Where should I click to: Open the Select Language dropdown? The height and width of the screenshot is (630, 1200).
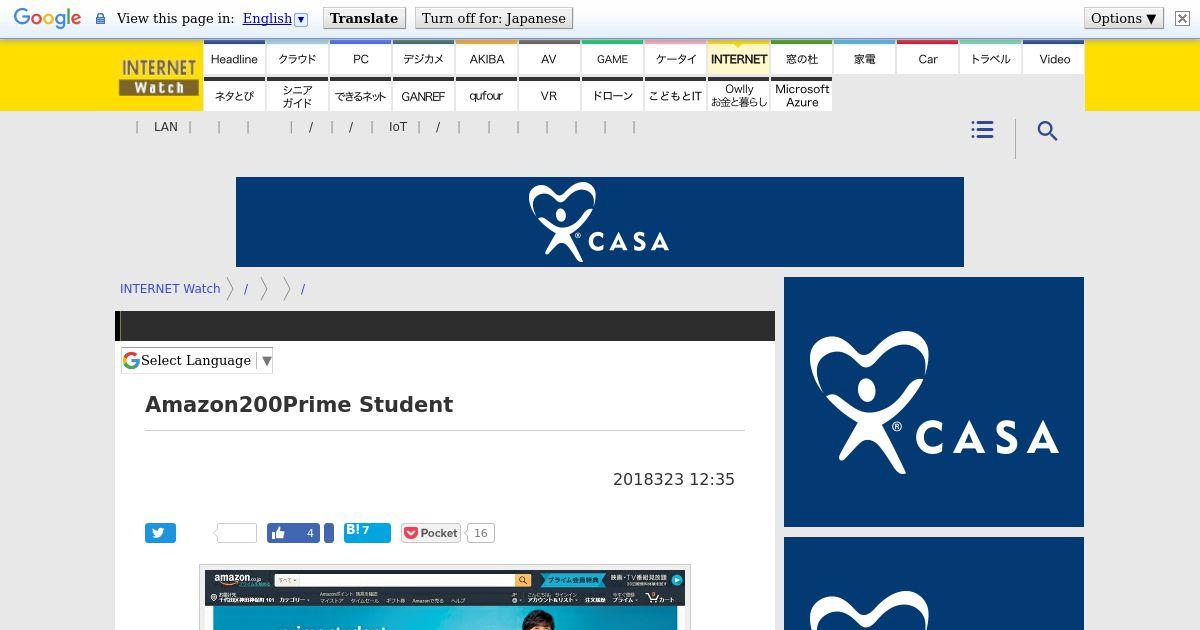point(197,360)
